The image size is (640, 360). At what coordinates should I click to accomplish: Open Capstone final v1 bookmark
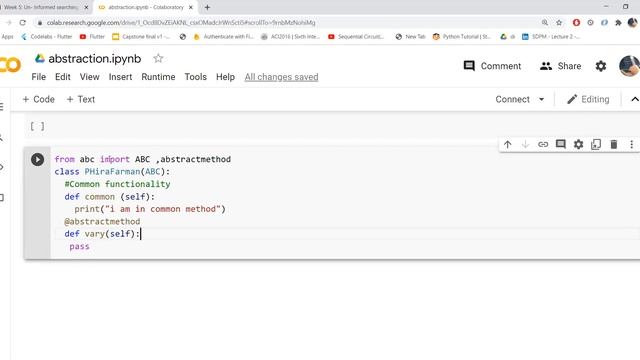pos(141,37)
